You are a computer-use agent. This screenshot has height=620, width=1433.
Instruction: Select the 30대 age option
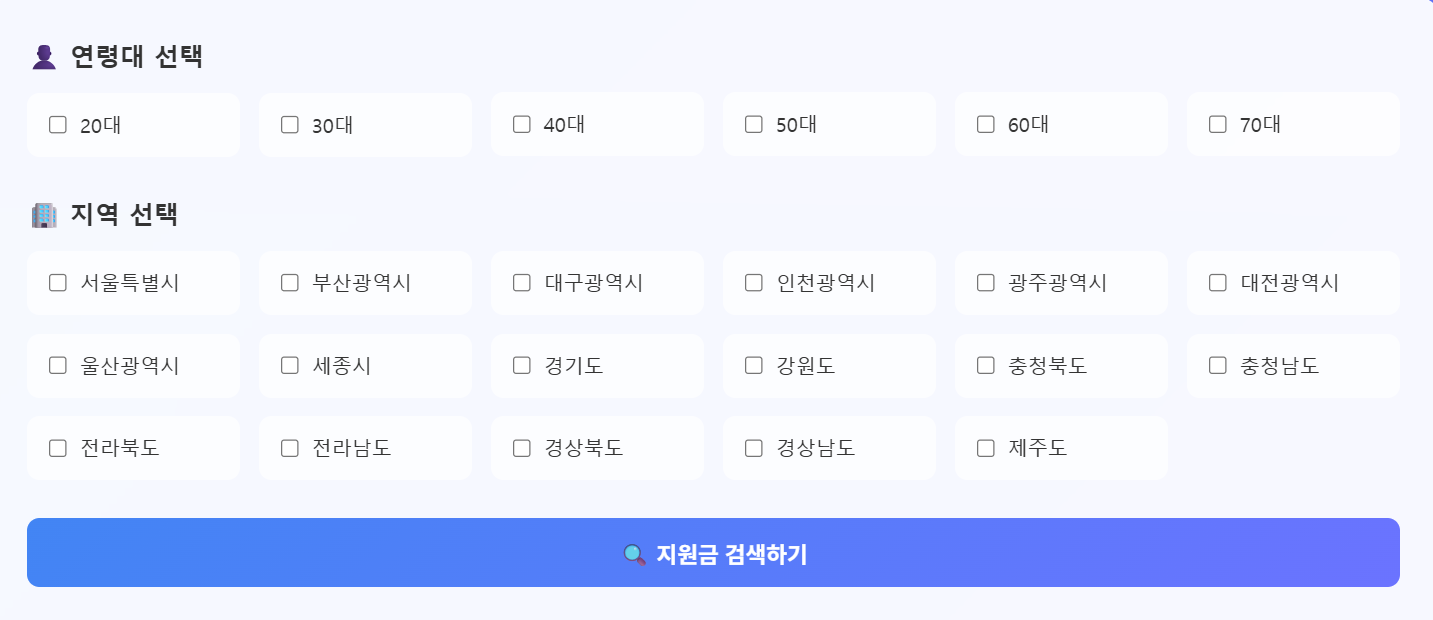290,125
